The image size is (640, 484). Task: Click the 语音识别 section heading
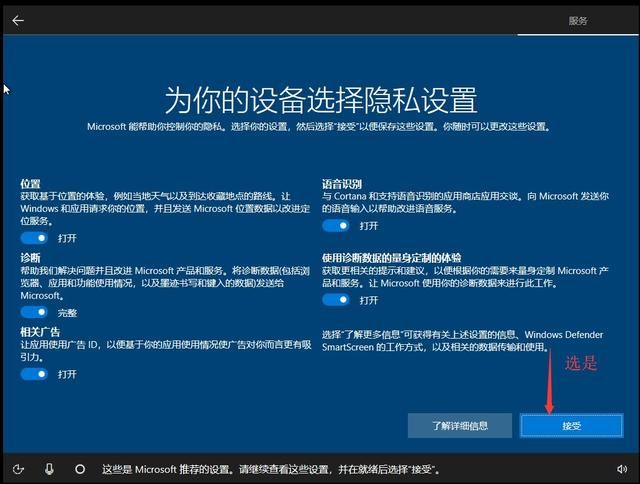342,184
